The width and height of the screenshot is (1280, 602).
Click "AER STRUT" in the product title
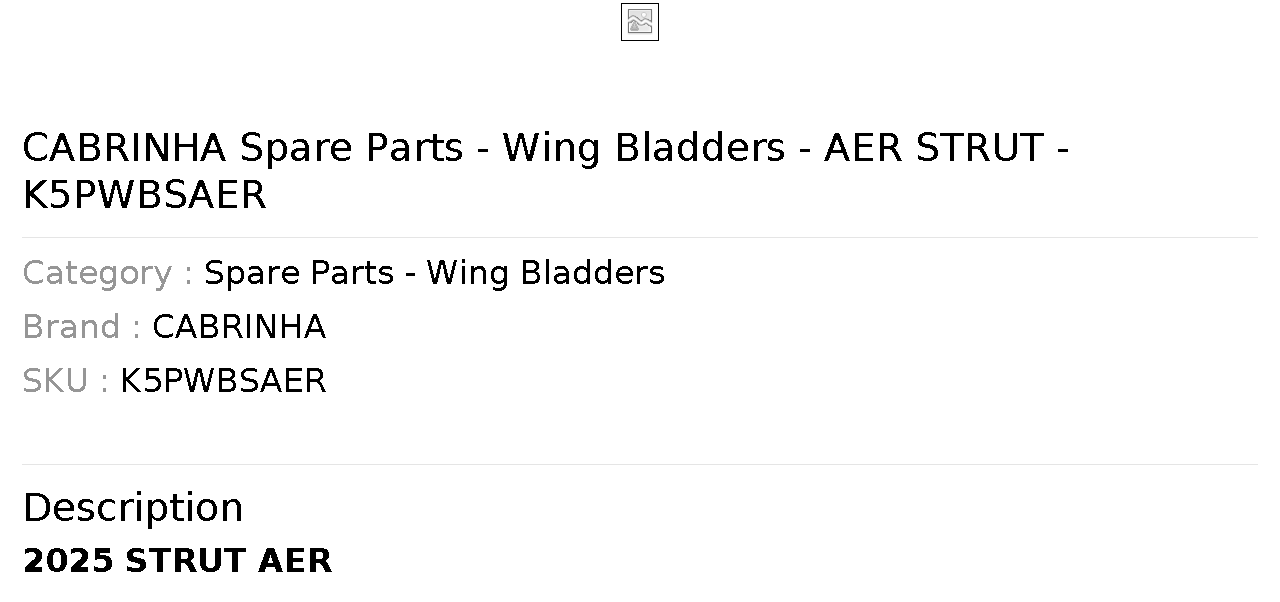point(934,148)
